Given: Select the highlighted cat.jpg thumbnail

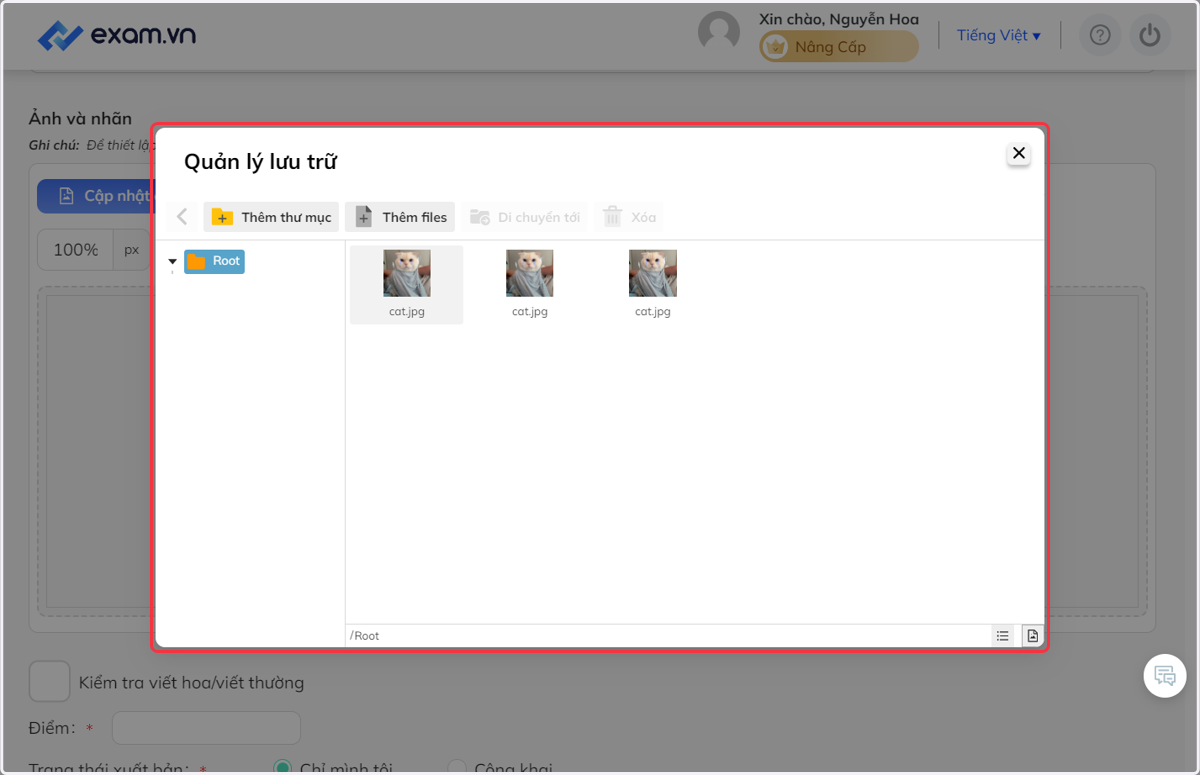Looking at the screenshot, I should click(407, 284).
